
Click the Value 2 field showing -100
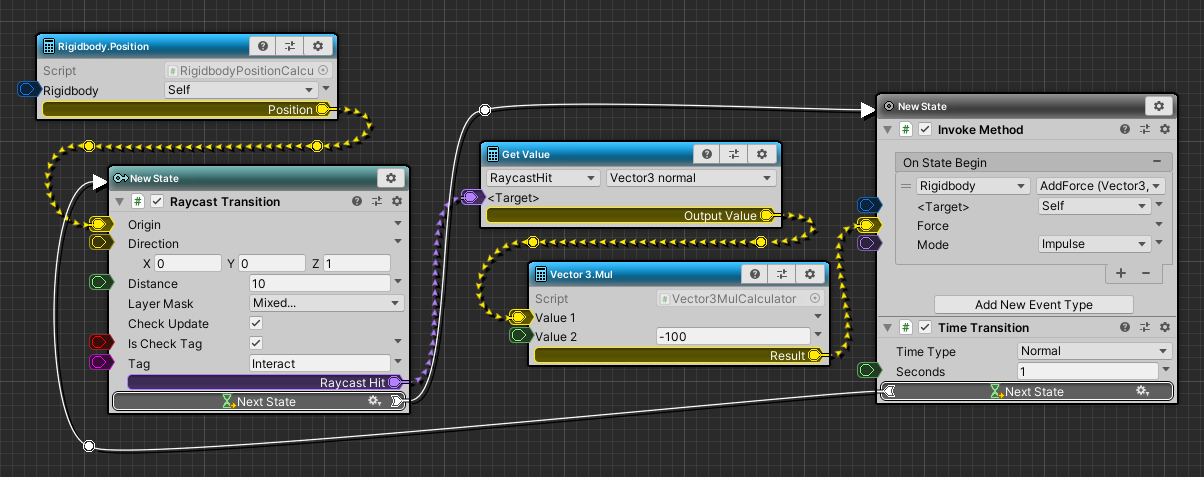pos(733,336)
